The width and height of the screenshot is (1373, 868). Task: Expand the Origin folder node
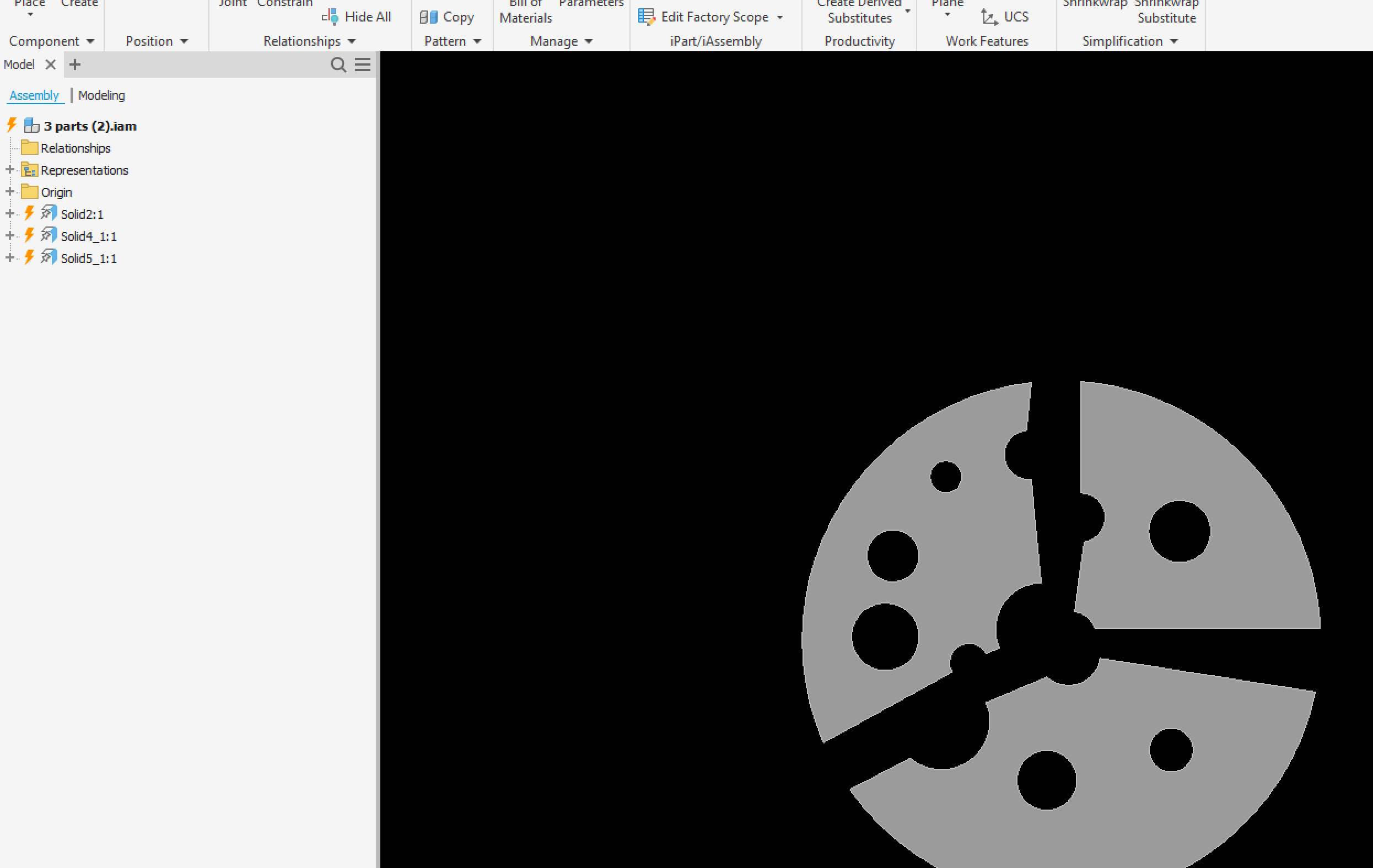(10, 191)
